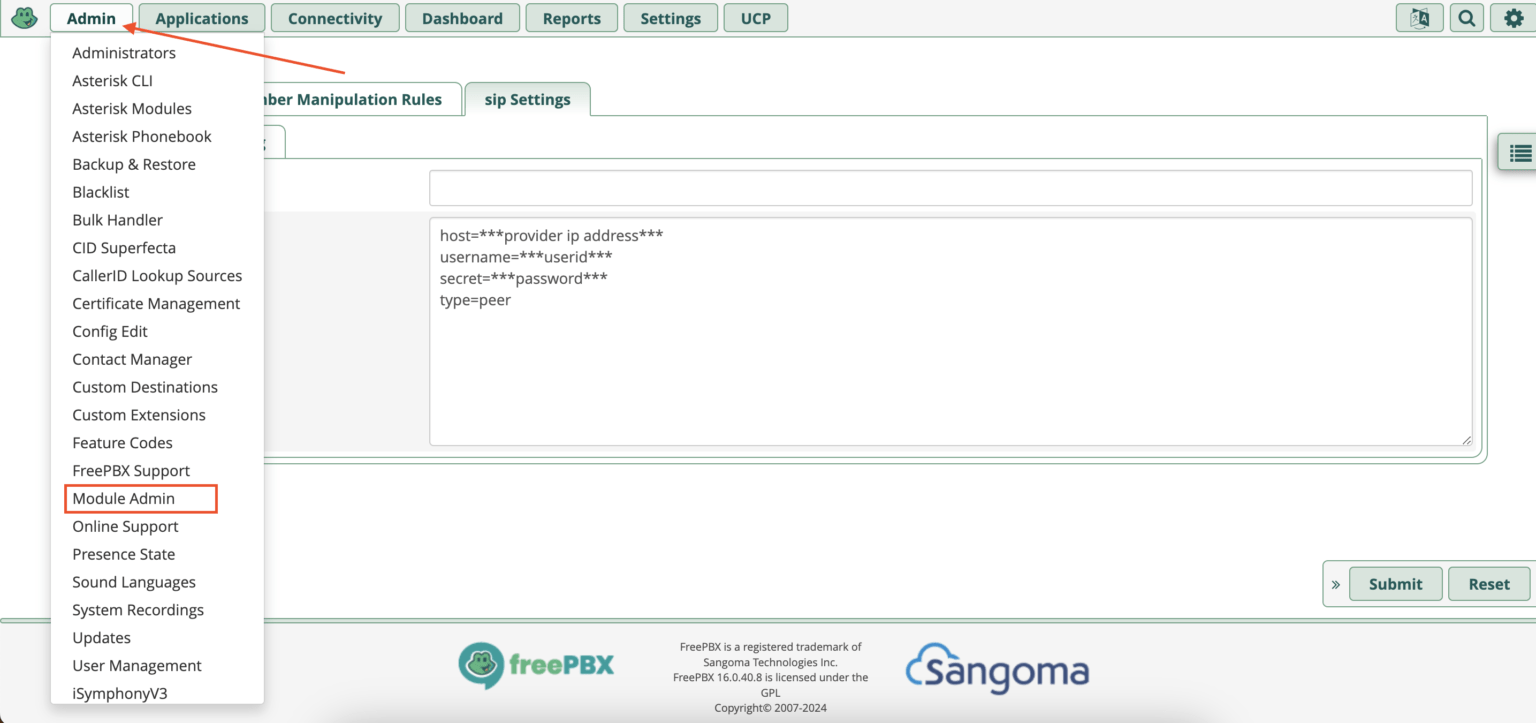Image resolution: width=1536 pixels, height=723 pixels.
Task: Switch to the sip Settings tab
Action: click(528, 99)
